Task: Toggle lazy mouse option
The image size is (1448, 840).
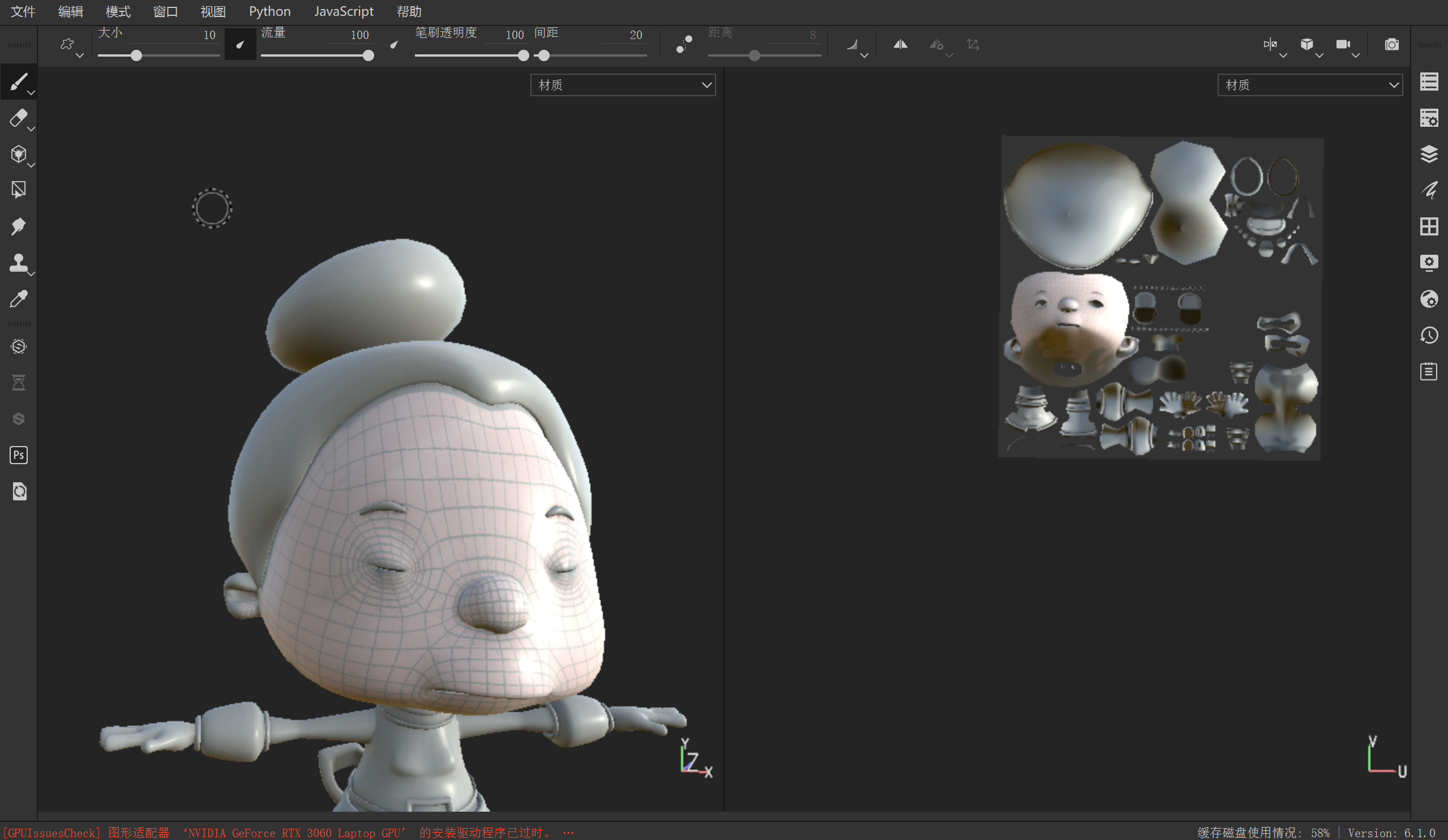Action: (x=684, y=44)
